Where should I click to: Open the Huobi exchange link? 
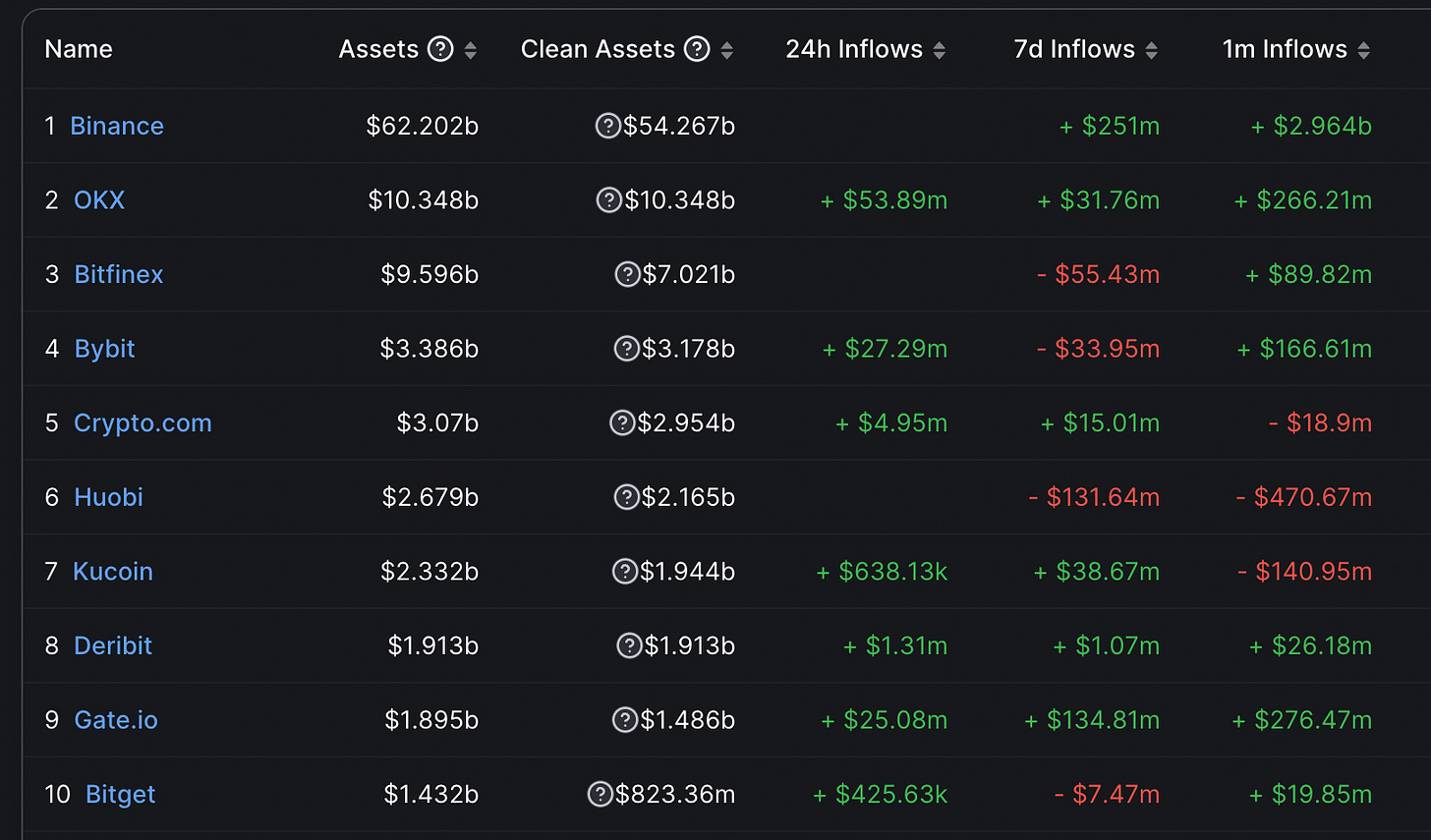[108, 497]
